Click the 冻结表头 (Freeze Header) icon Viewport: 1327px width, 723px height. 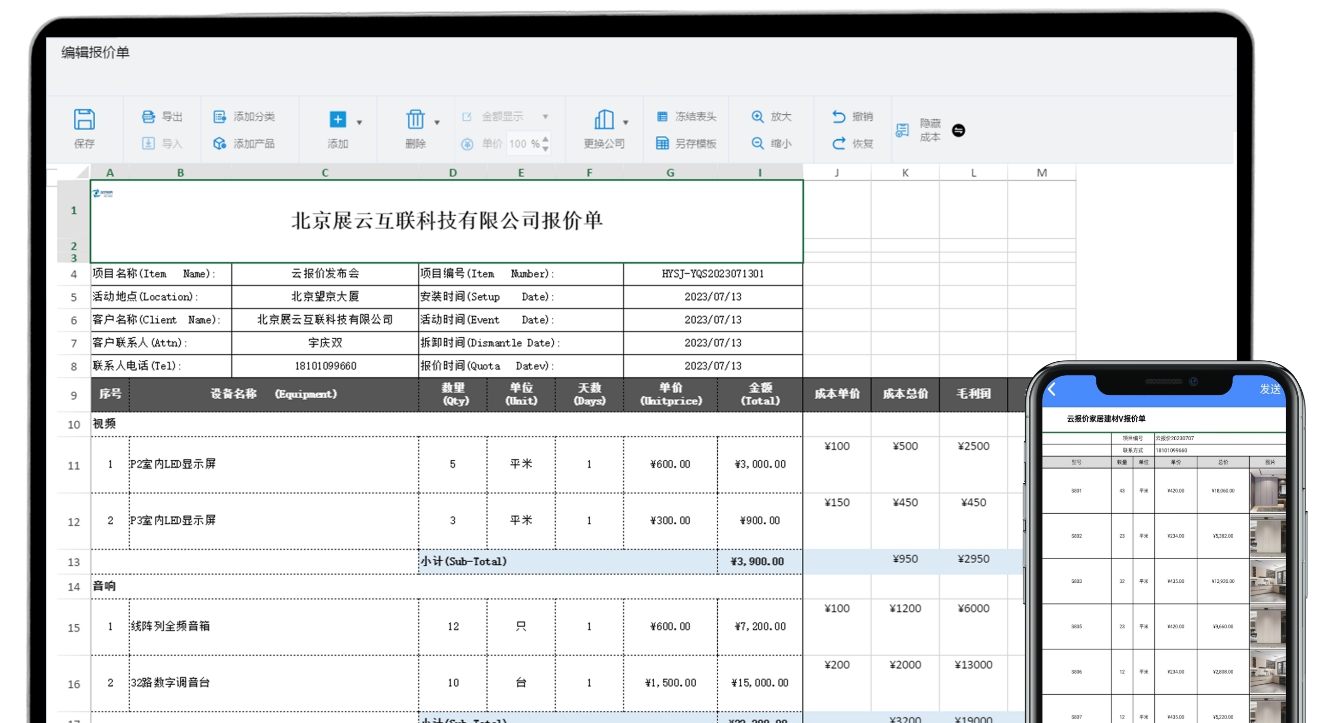pyautogui.click(x=661, y=115)
